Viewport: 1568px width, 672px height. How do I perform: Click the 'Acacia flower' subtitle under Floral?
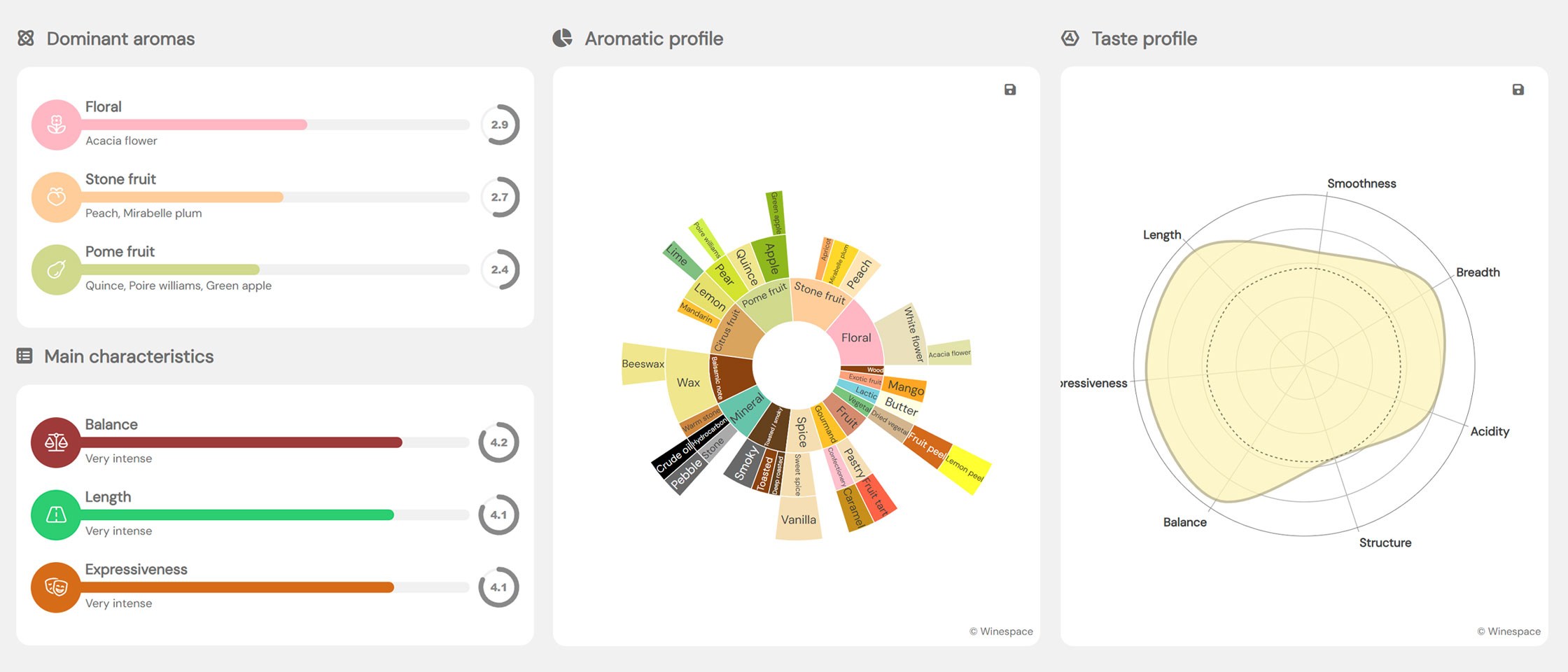pos(121,141)
